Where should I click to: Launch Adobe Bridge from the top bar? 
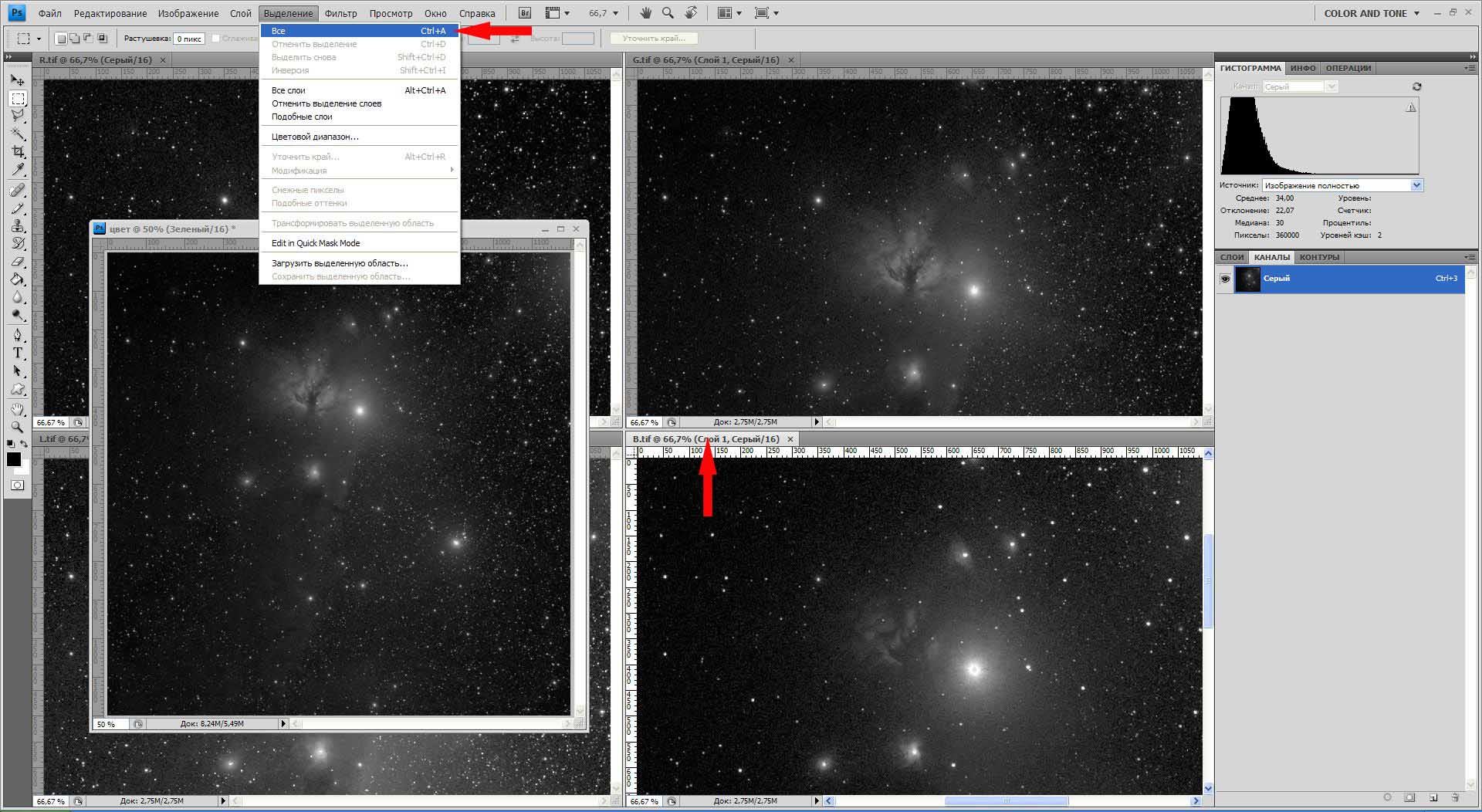tap(525, 13)
